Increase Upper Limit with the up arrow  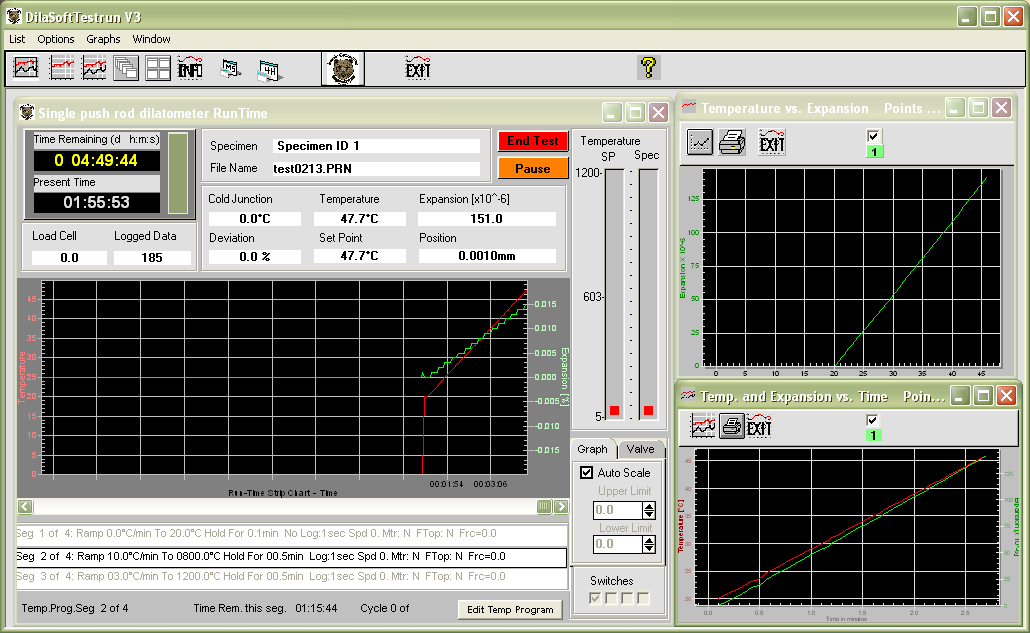(650, 506)
